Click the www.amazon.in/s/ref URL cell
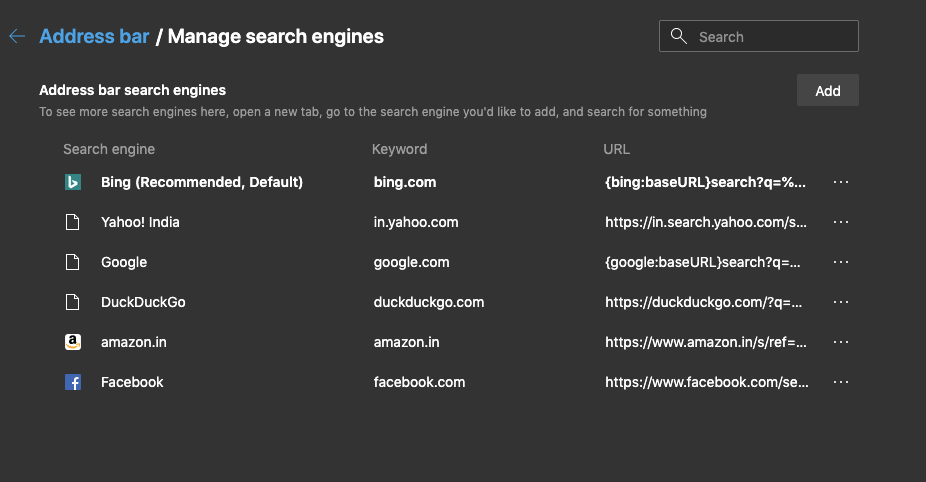 pos(706,342)
